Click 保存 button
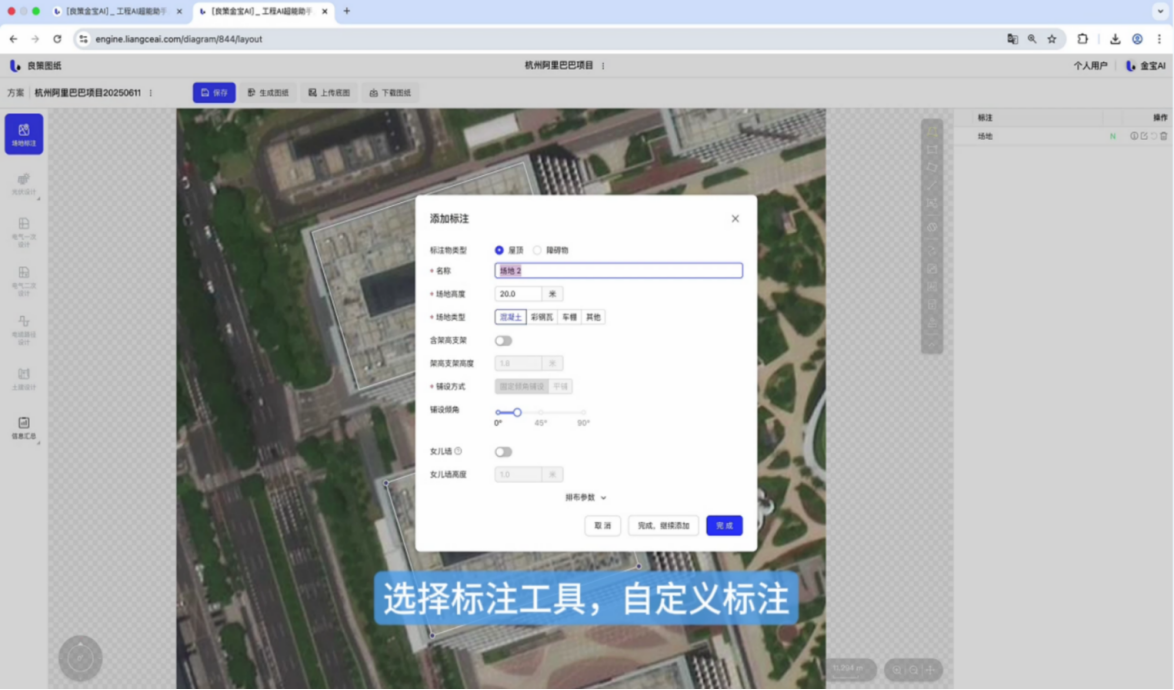The width and height of the screenshot is (1174, 690). 214,93
